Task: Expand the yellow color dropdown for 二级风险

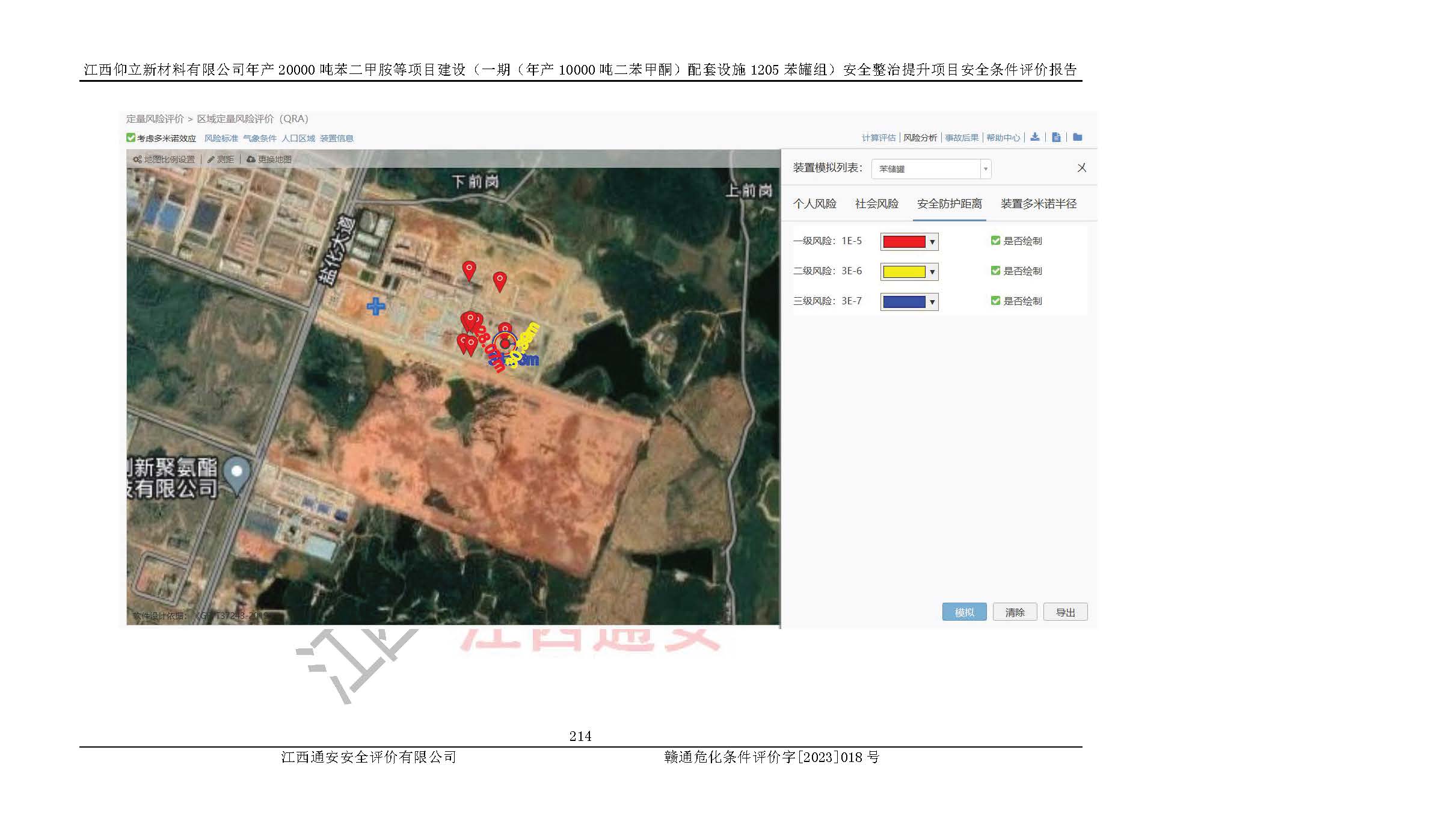Action: pos(932,272)
